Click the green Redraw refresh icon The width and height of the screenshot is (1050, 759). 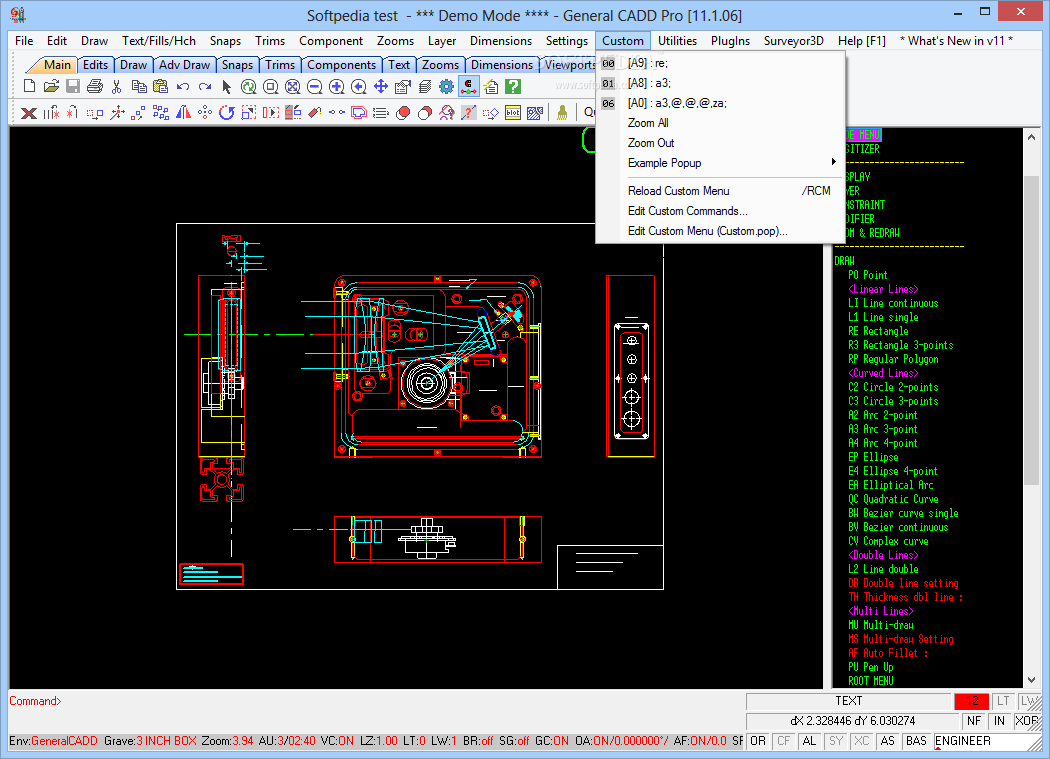(248, 86)
